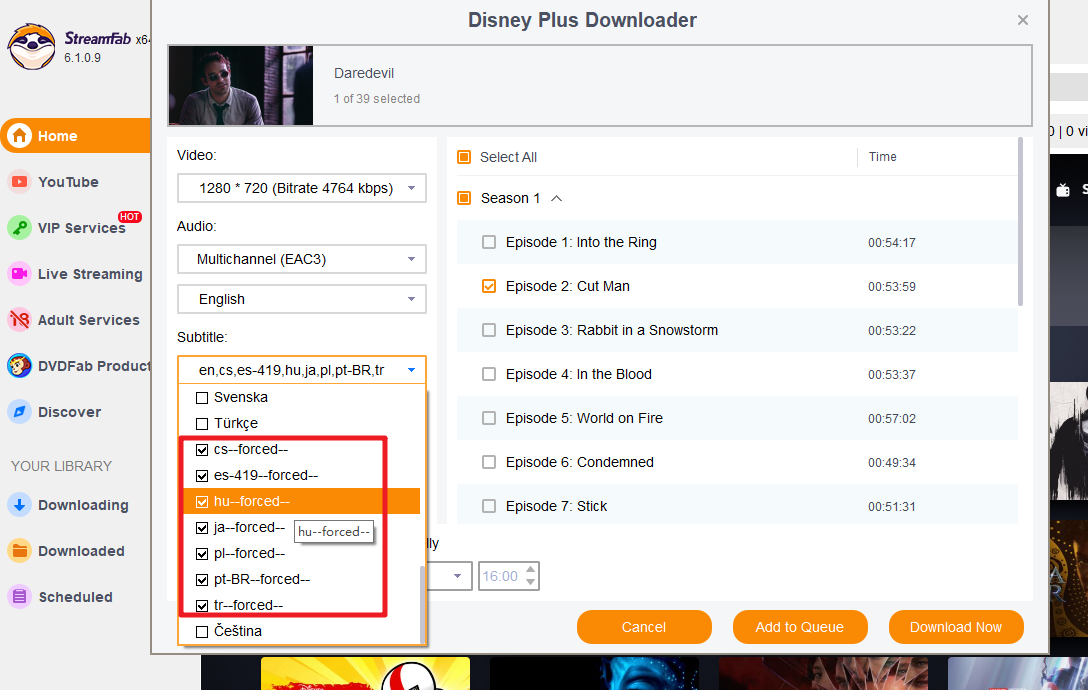Check Episode 6: Condemned
1088x690 pixels.
click(489, 462)
